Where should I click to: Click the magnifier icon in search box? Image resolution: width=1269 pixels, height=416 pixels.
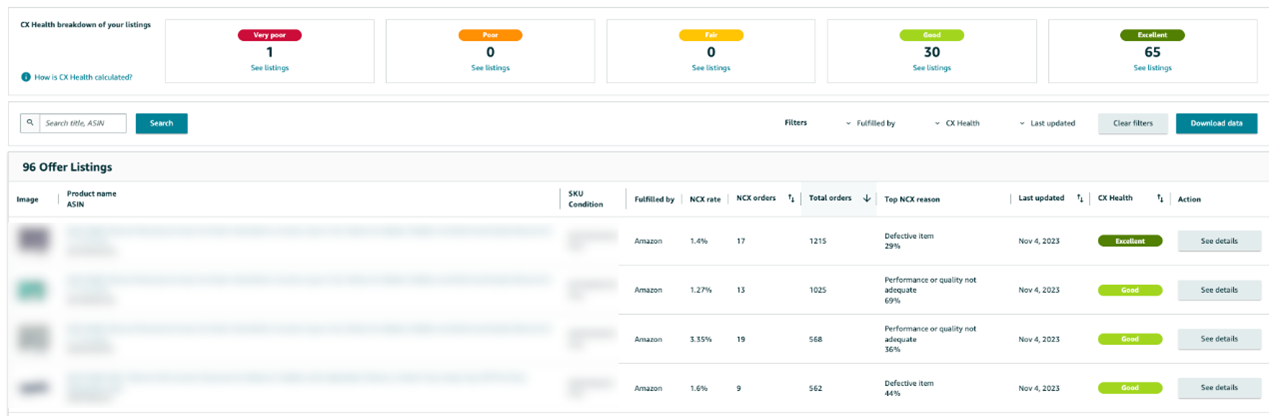30,123
